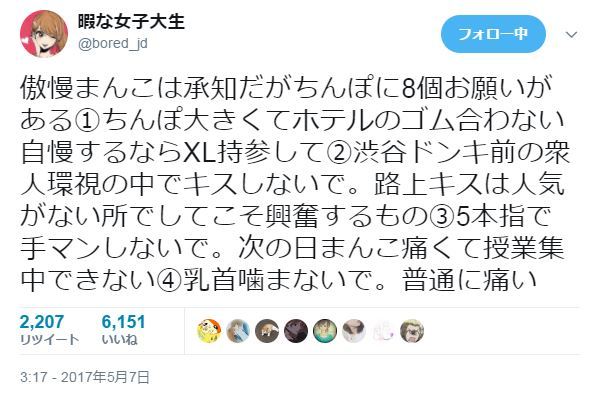This screenshot has width=610, height=401.
Task: Open the glasses-wearing man illustration avatar
Action: pyautogui.click(x=412, y=331)
